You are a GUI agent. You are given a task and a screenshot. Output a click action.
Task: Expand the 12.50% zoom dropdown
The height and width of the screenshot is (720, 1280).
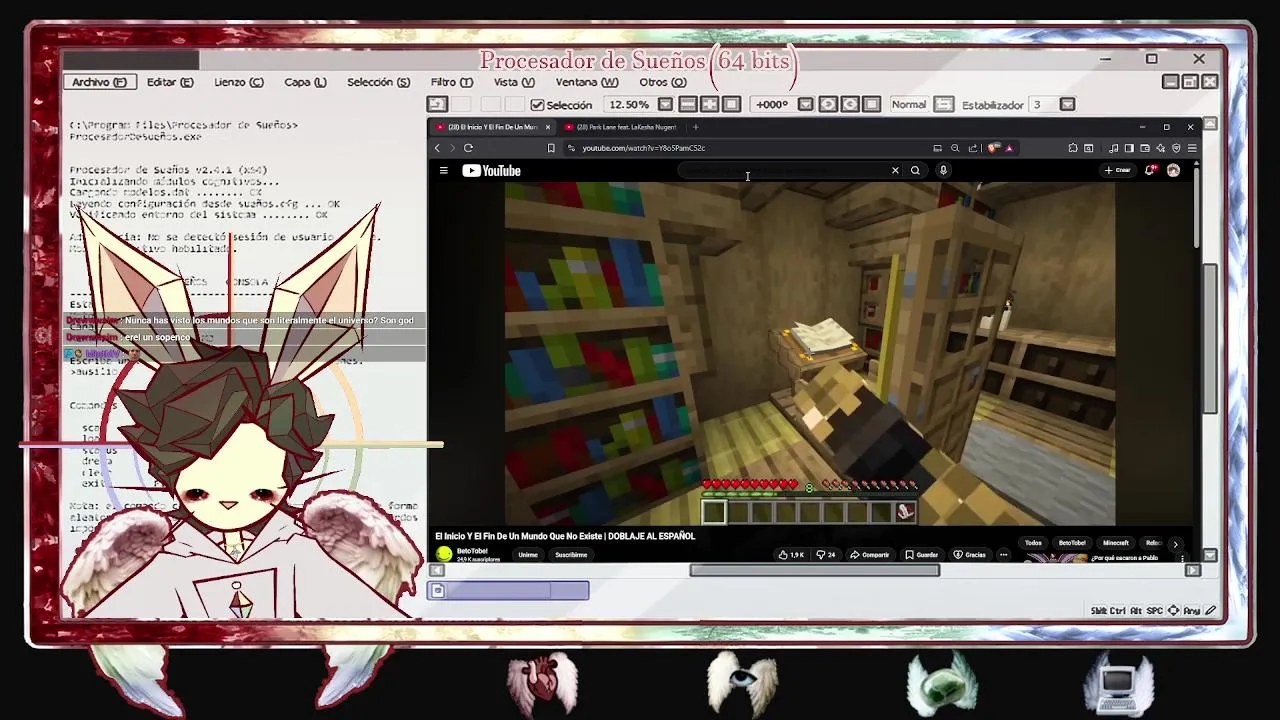(666, 104)
